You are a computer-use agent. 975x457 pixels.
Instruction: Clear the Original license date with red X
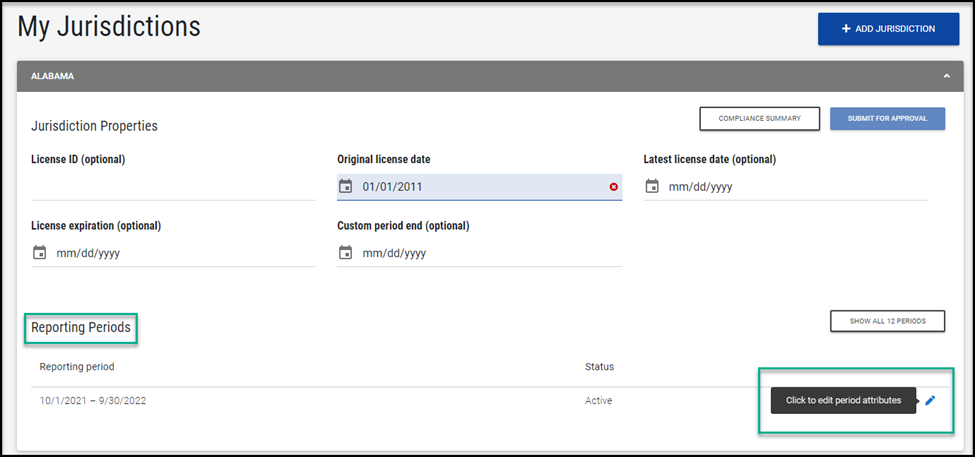613,187
